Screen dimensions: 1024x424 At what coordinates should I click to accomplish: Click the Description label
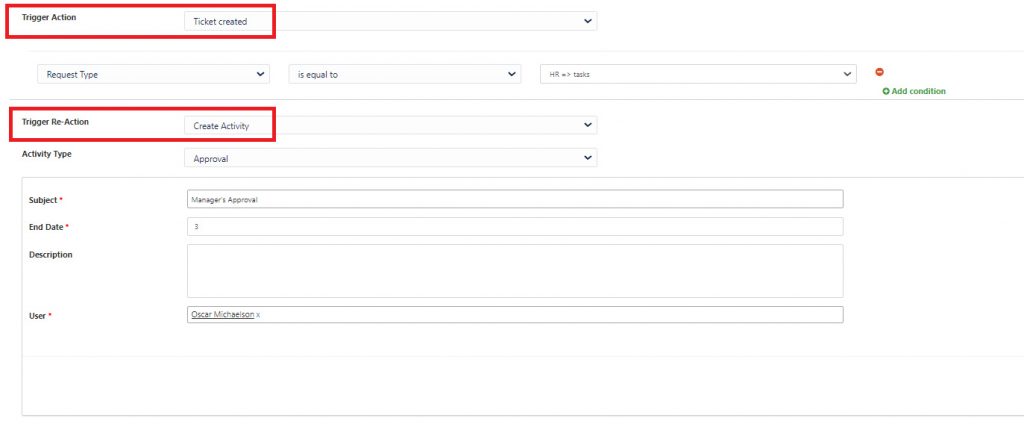(x=51, y=255)
